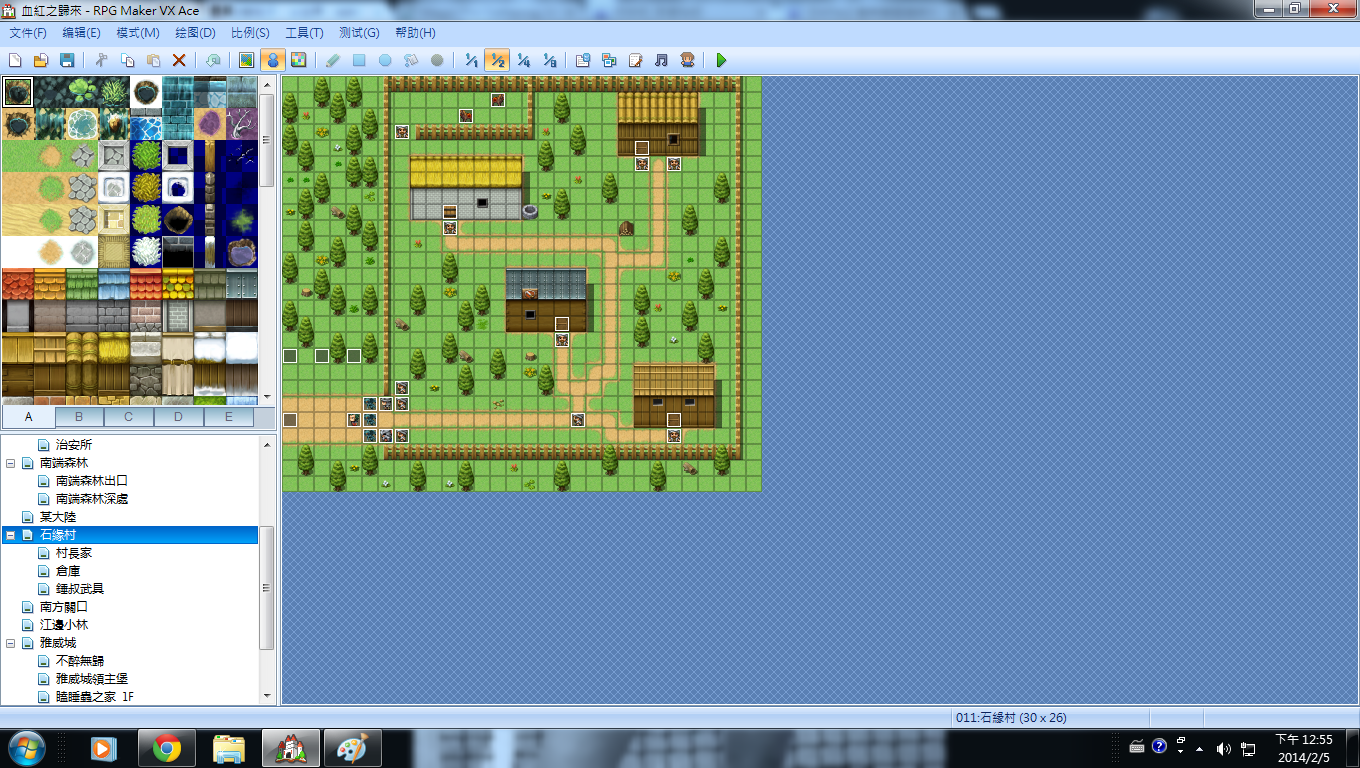Open the 模式(M) menu

point(137,33)
